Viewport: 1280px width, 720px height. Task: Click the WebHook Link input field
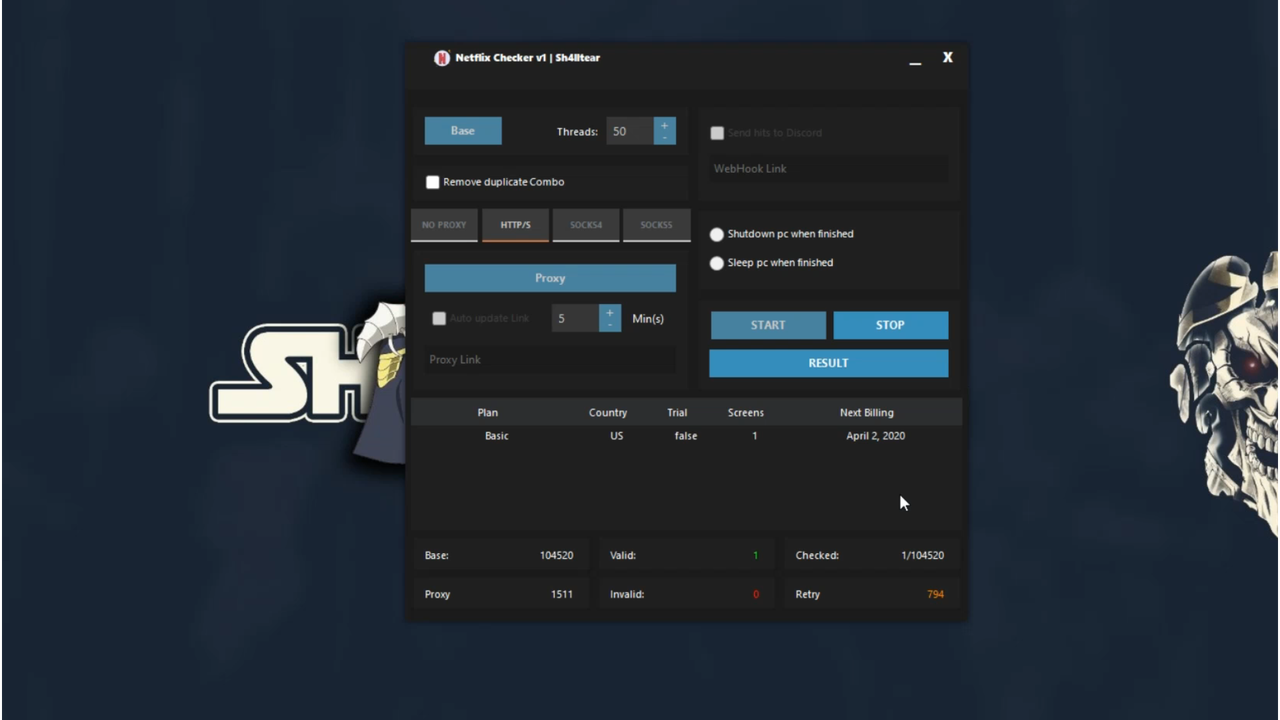pyautogui.click(x=828, y=169)
